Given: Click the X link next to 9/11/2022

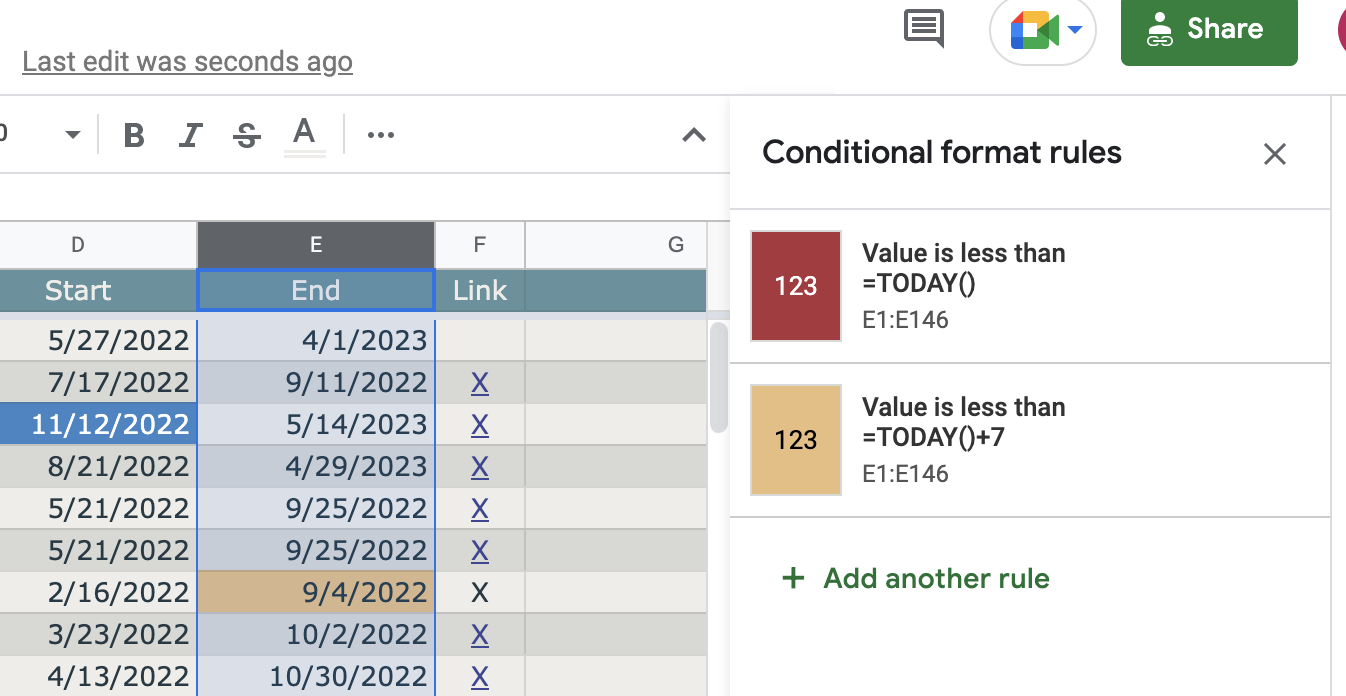Looking at the screenshot, I should (480, 383).
